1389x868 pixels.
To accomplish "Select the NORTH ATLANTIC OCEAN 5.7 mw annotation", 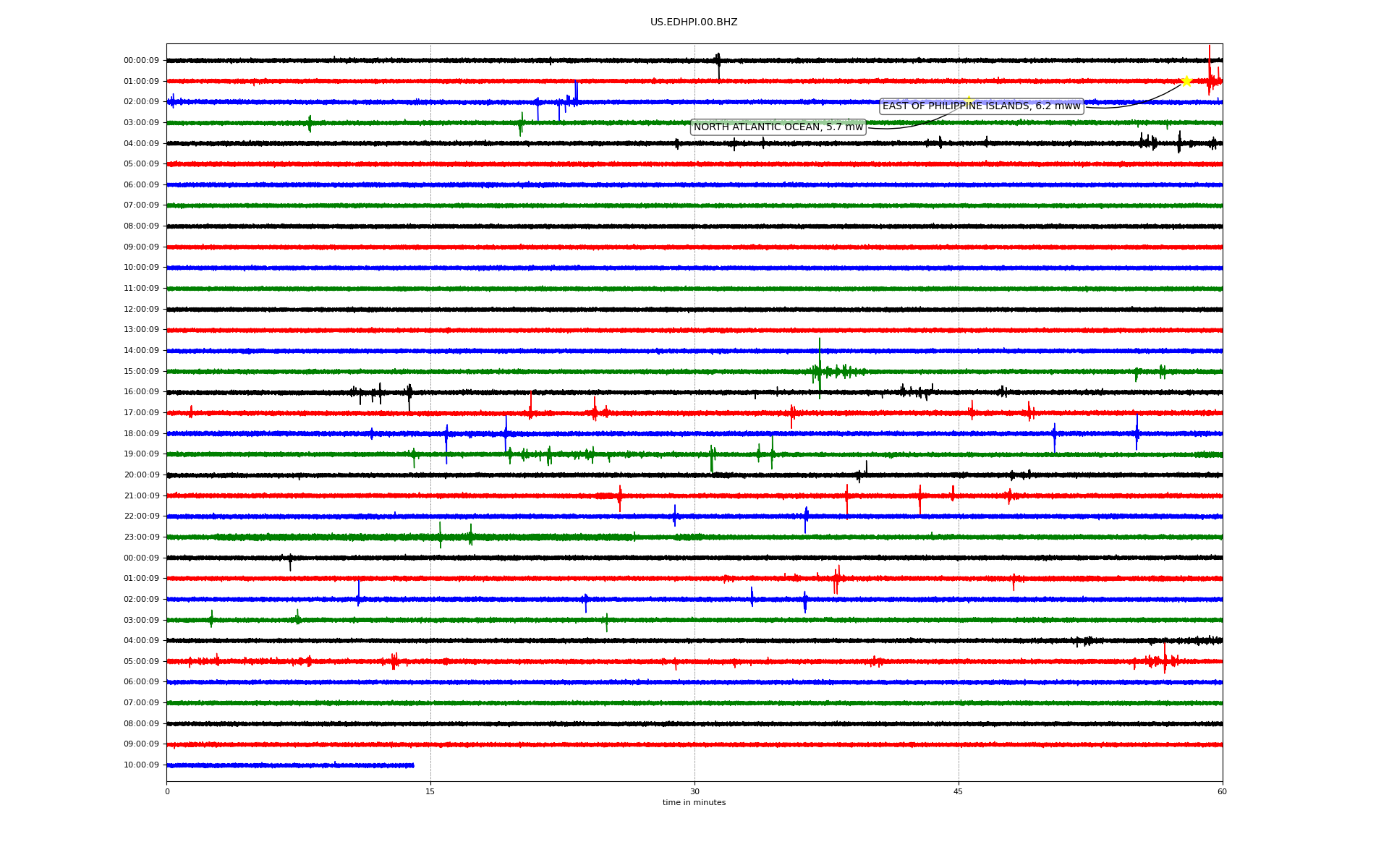I will coord(778,127).
